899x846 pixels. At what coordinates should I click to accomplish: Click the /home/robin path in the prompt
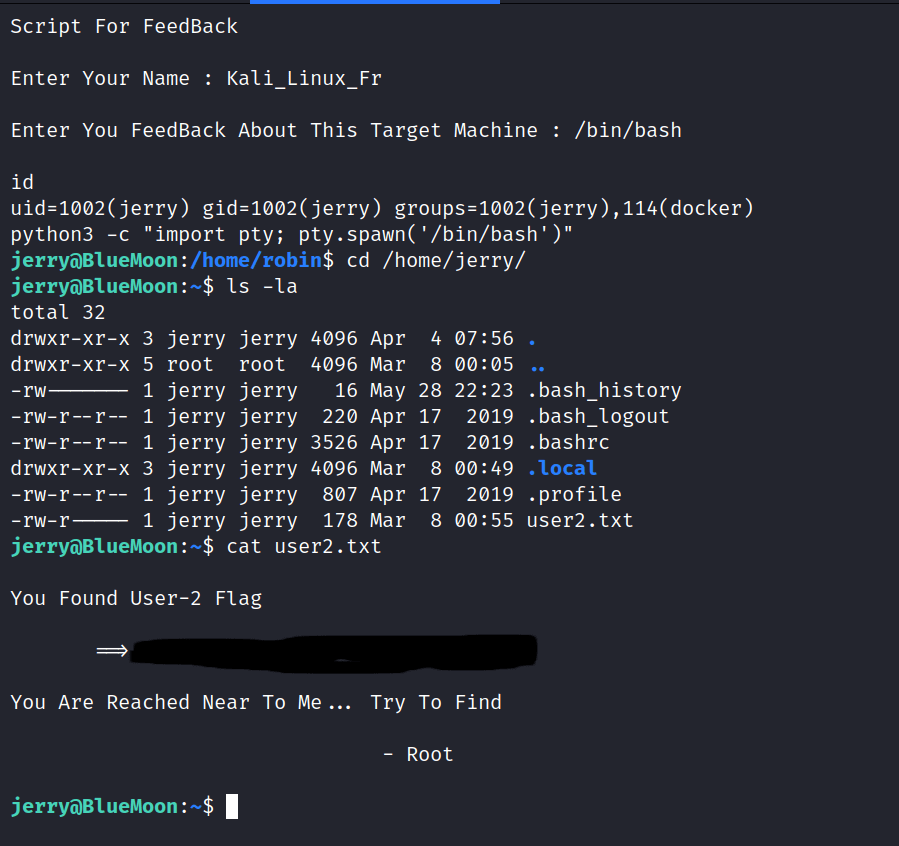pyautogui.click(x=262, y=261)
